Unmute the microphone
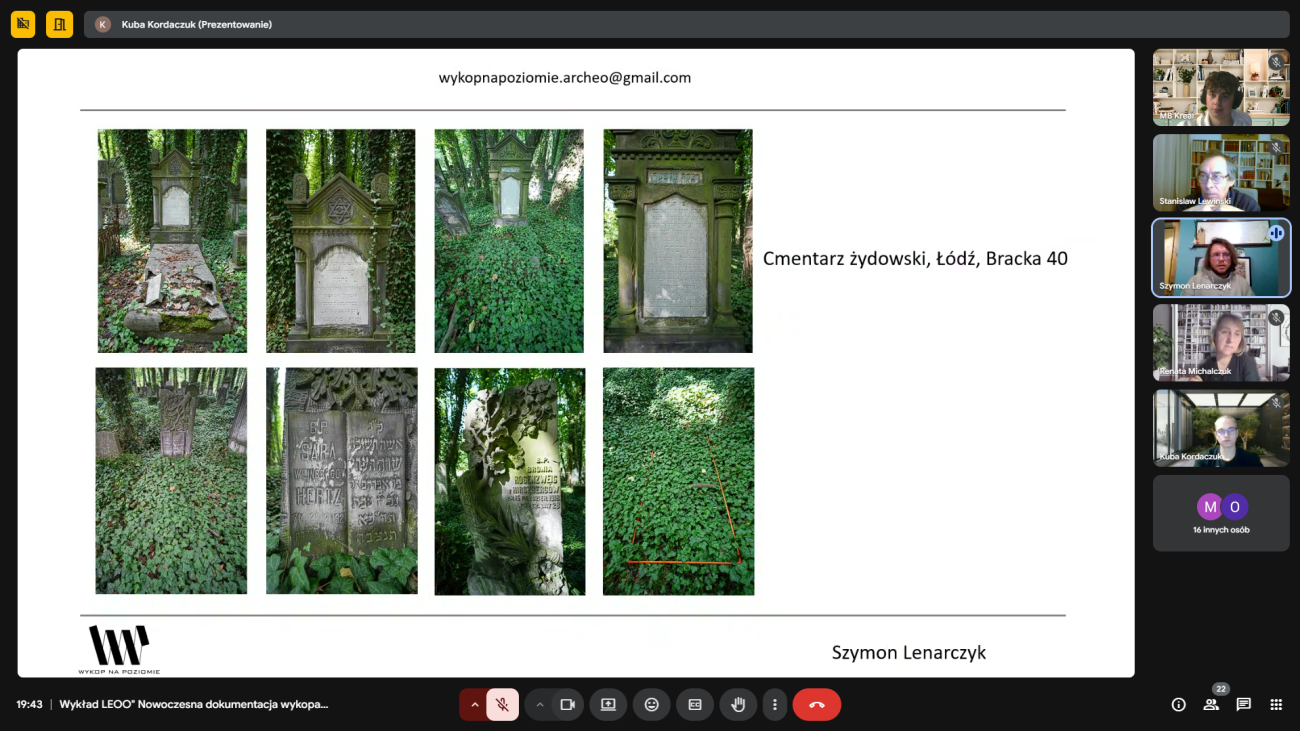The height and width of the screenshot is (731, 1300). click(x=502, y=705)
